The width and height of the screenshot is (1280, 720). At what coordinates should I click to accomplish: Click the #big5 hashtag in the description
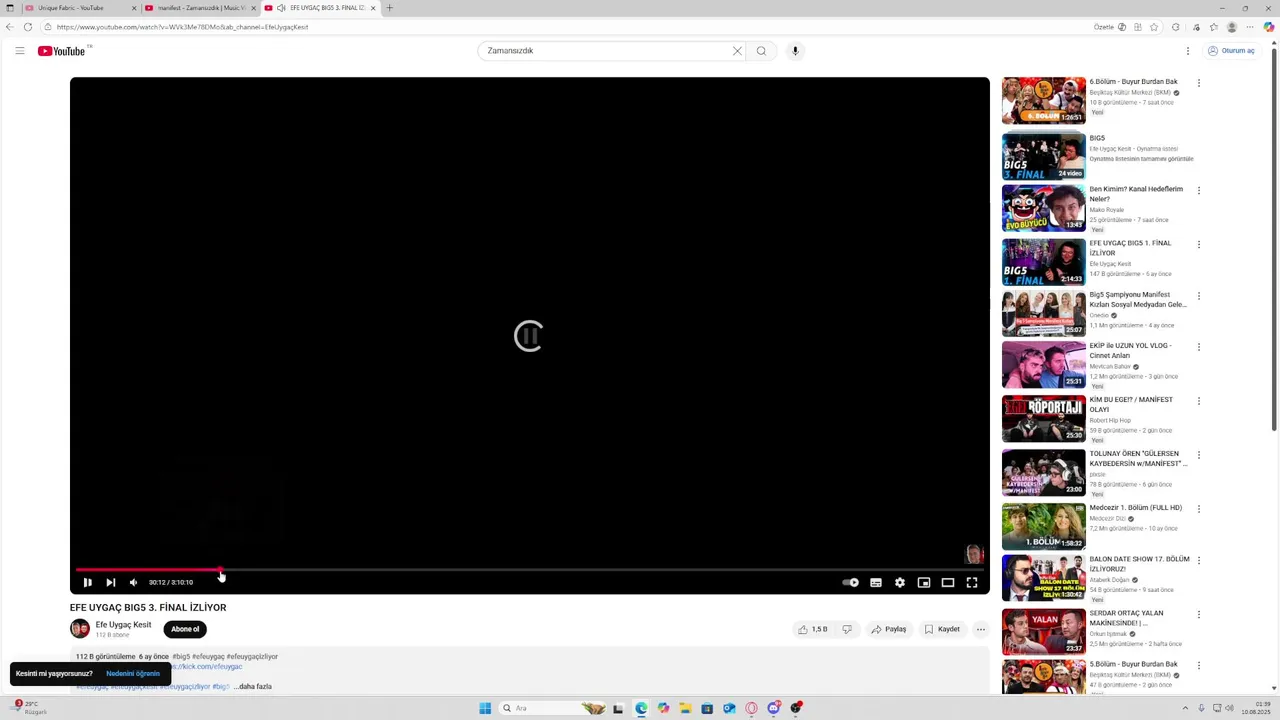[181, 657]
